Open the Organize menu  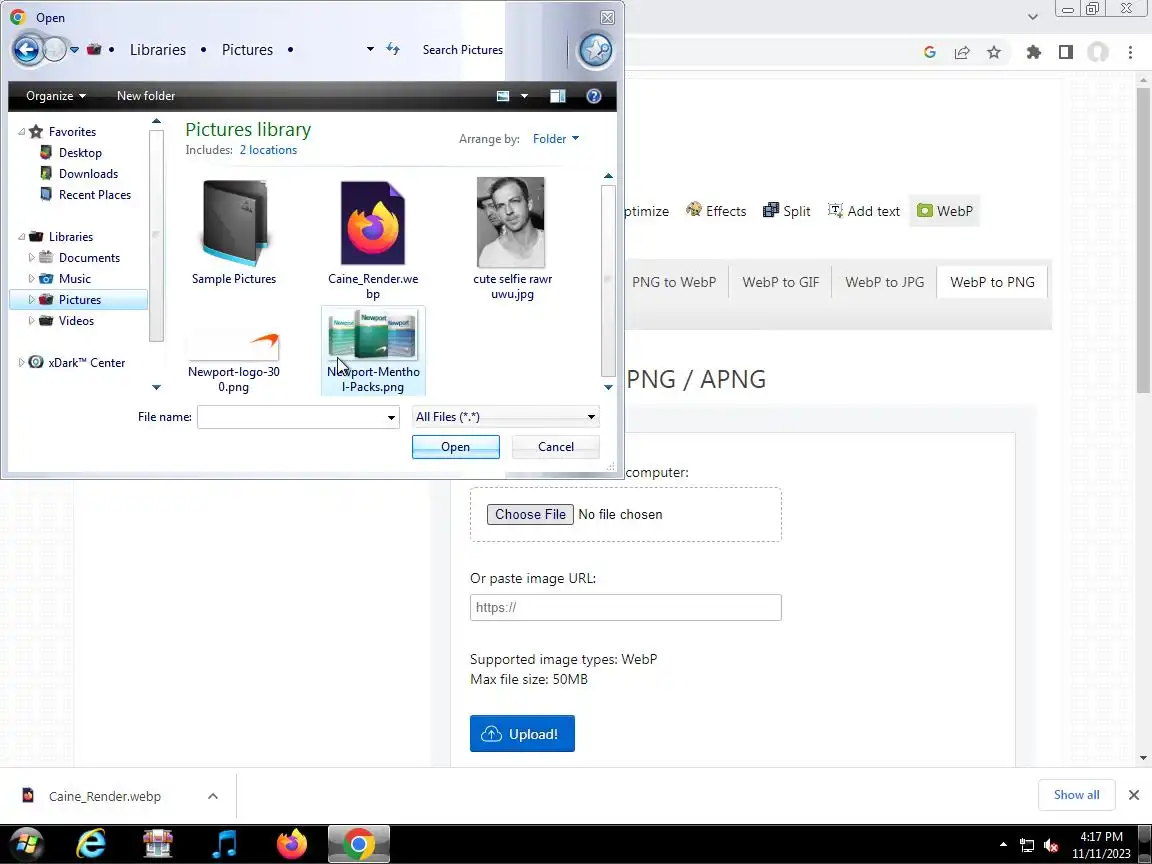(x=56, y=96)
